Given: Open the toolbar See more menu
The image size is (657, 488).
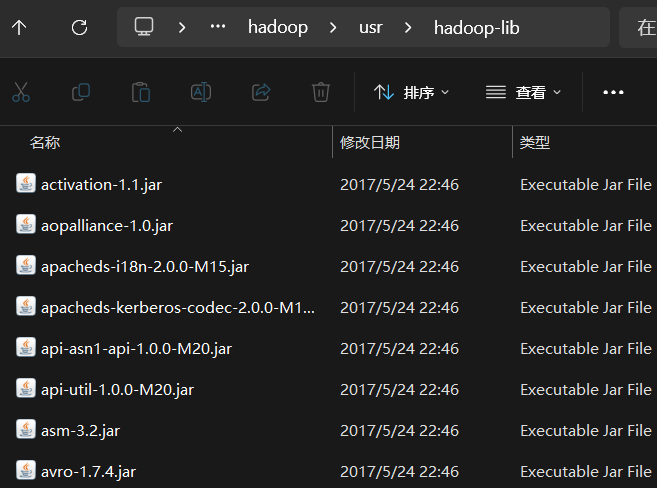Looking at the screenshot, I should coord(613,92).
